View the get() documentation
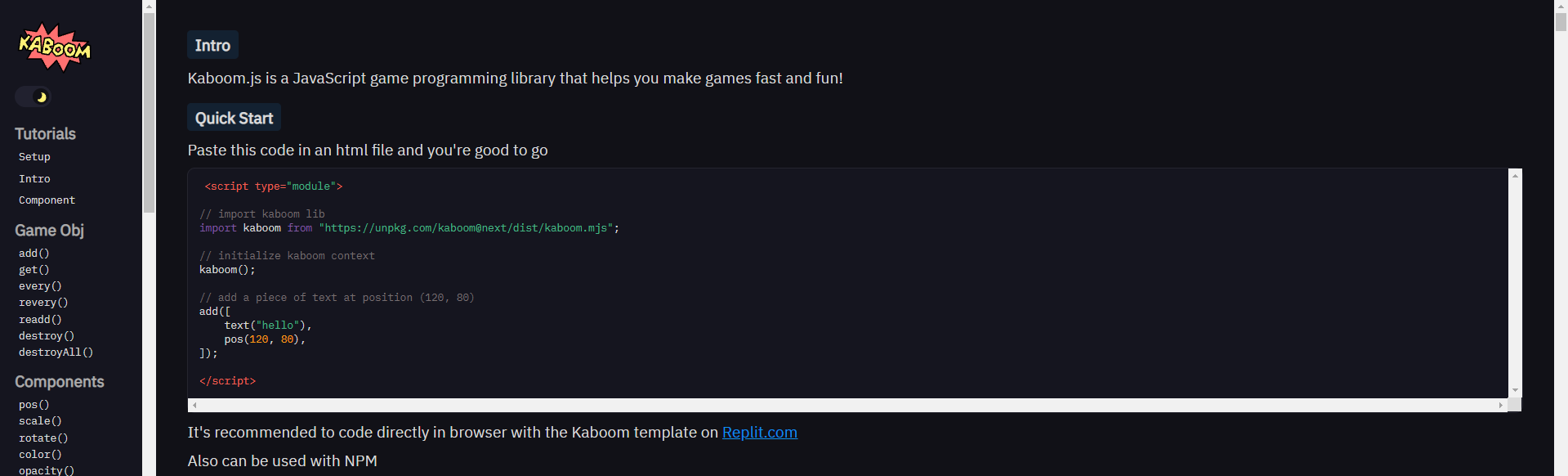 point(34,269)
